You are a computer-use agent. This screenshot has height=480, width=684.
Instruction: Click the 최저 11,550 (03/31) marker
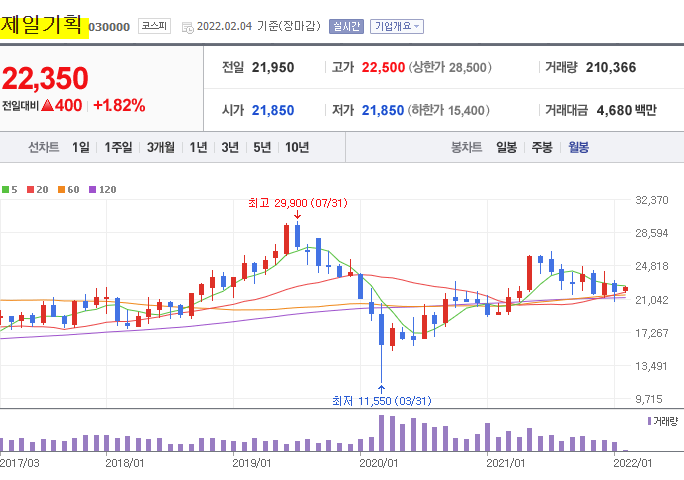point(382,401)
